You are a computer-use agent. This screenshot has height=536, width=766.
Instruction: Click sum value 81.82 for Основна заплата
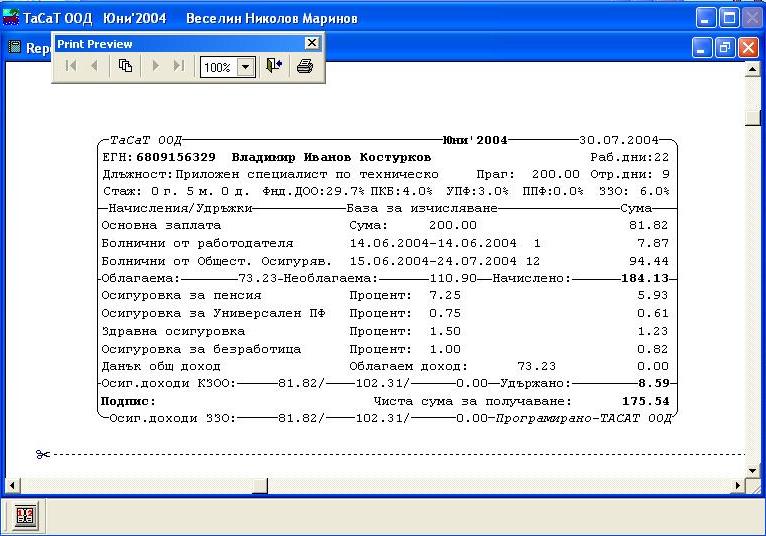[x=648, y=226]
